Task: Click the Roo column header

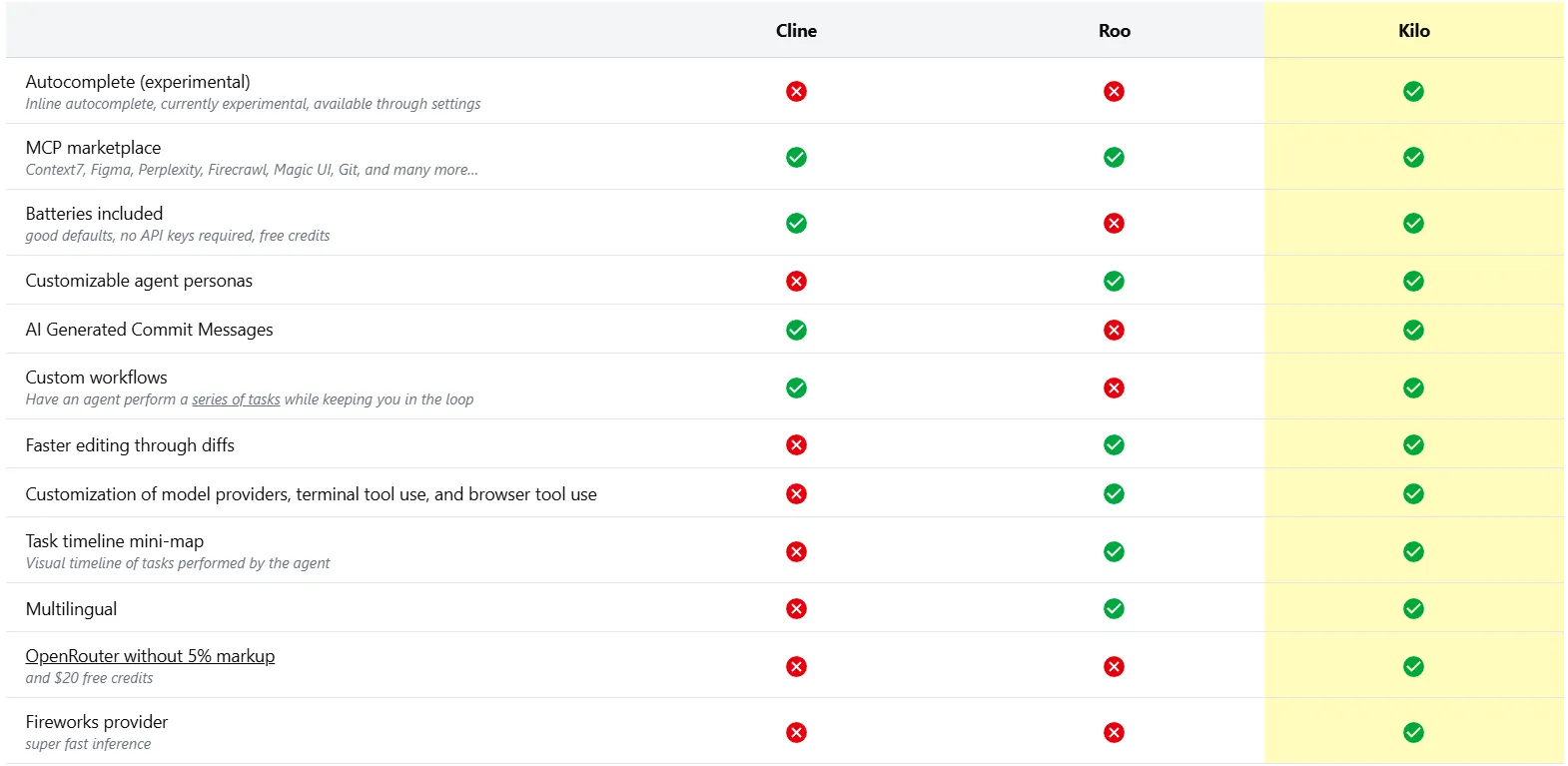Action: pyautogui.click(x=1114, y=31)
